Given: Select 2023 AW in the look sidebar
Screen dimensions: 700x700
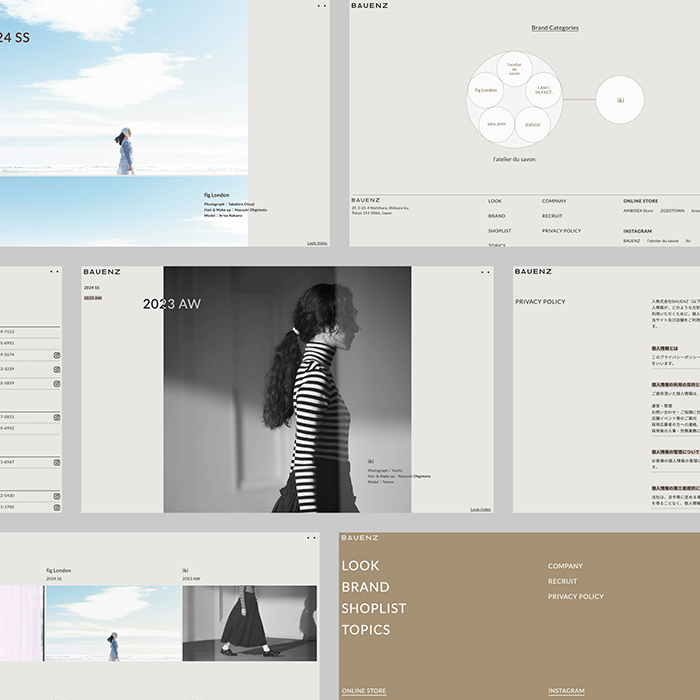Looking at the screenshot, I should pos(93,298).
